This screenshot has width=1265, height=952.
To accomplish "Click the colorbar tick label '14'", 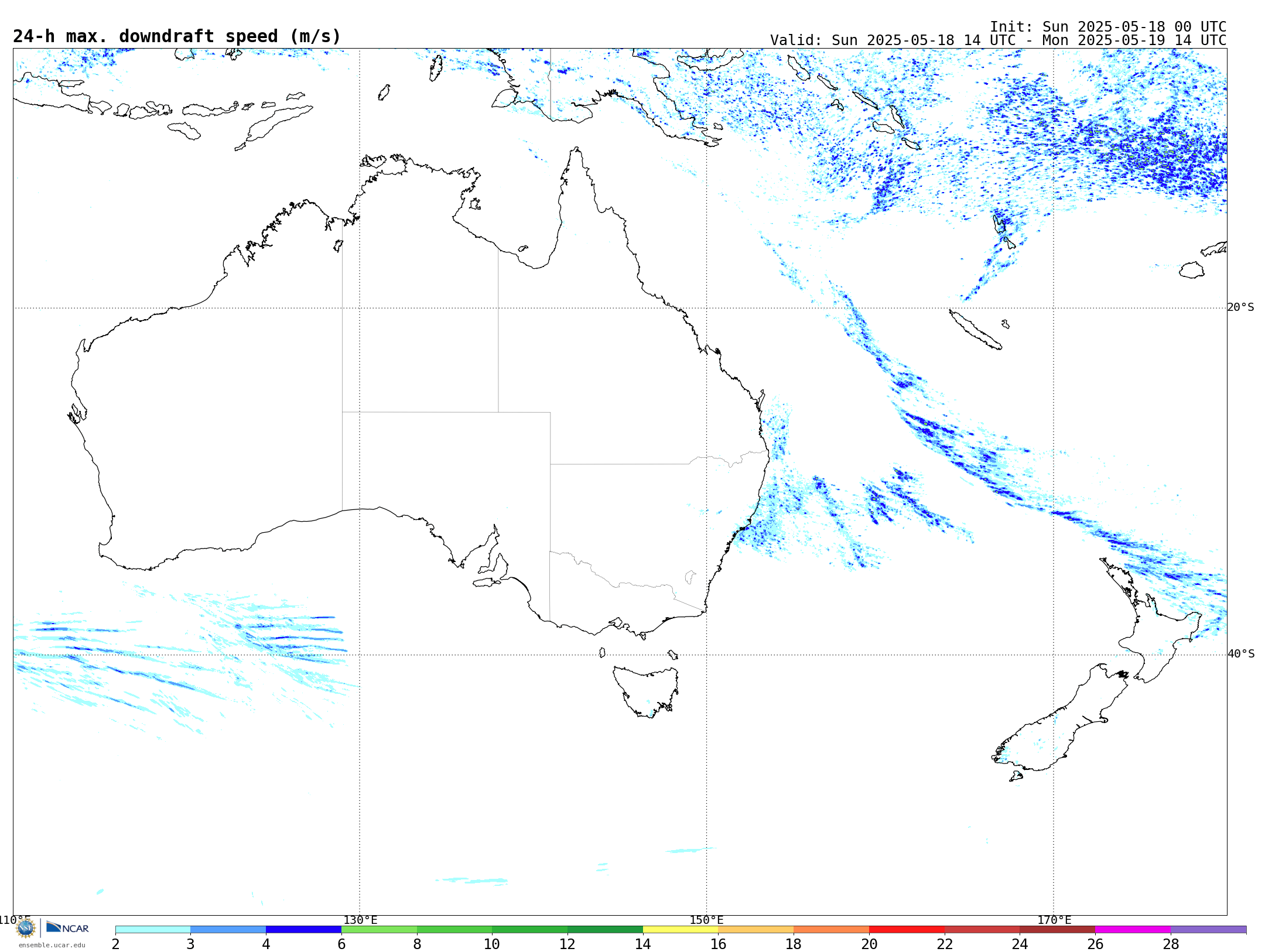I will (643, 944).
